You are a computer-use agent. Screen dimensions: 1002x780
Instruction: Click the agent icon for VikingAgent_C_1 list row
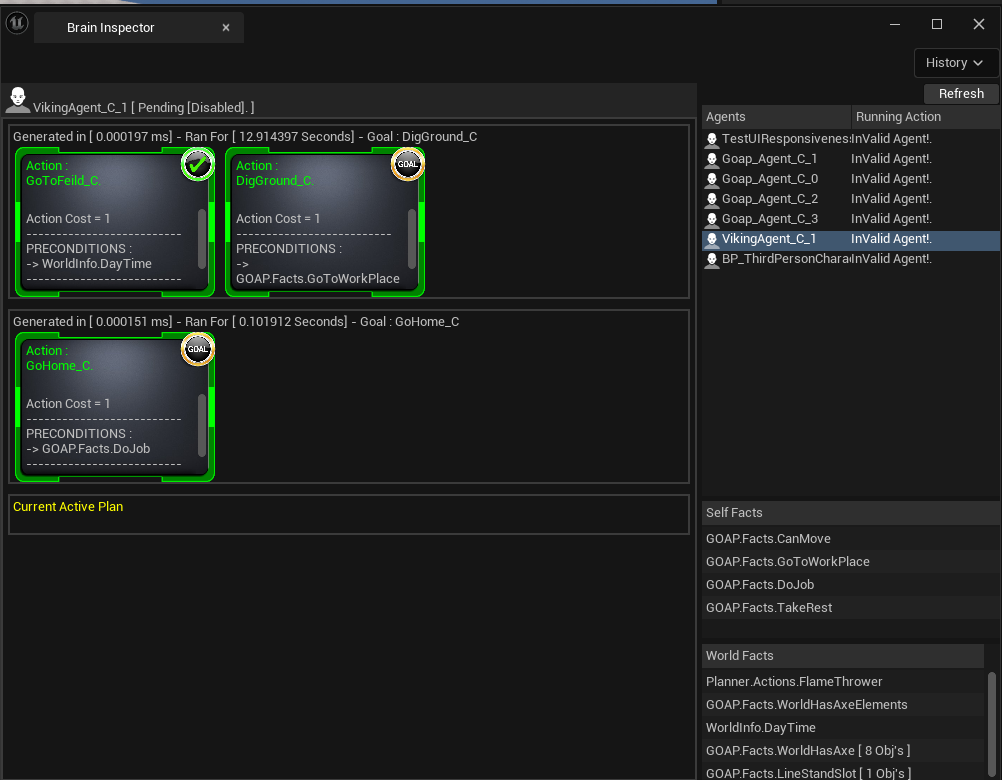pos(712,239)
